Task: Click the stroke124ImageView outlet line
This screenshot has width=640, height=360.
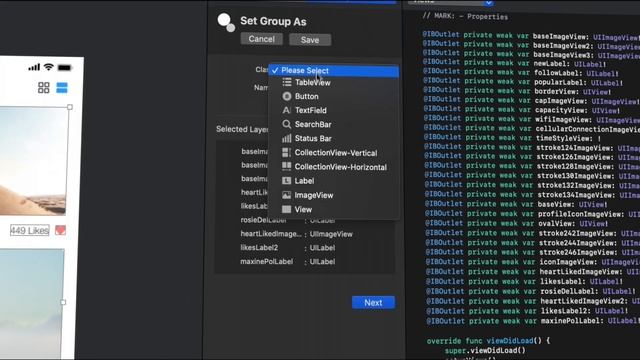Action: pos(531,148)
